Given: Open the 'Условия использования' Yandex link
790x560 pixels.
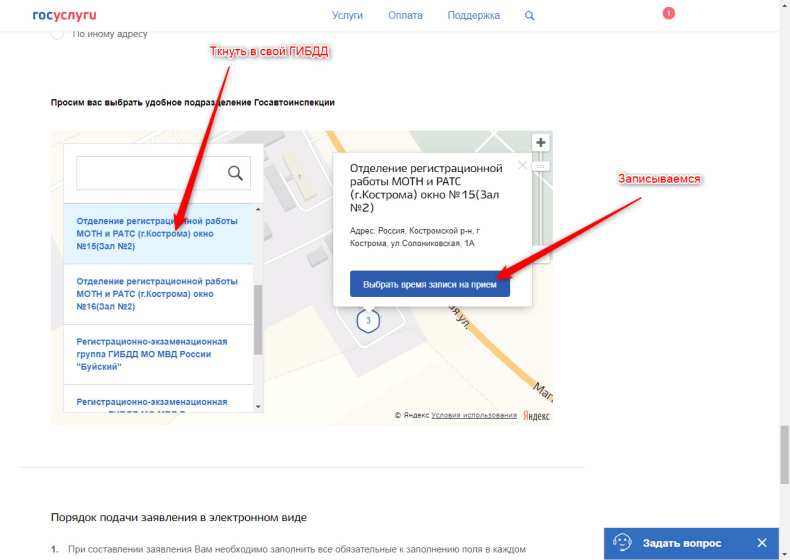Looking at the screenshot, I should (474, 415).
